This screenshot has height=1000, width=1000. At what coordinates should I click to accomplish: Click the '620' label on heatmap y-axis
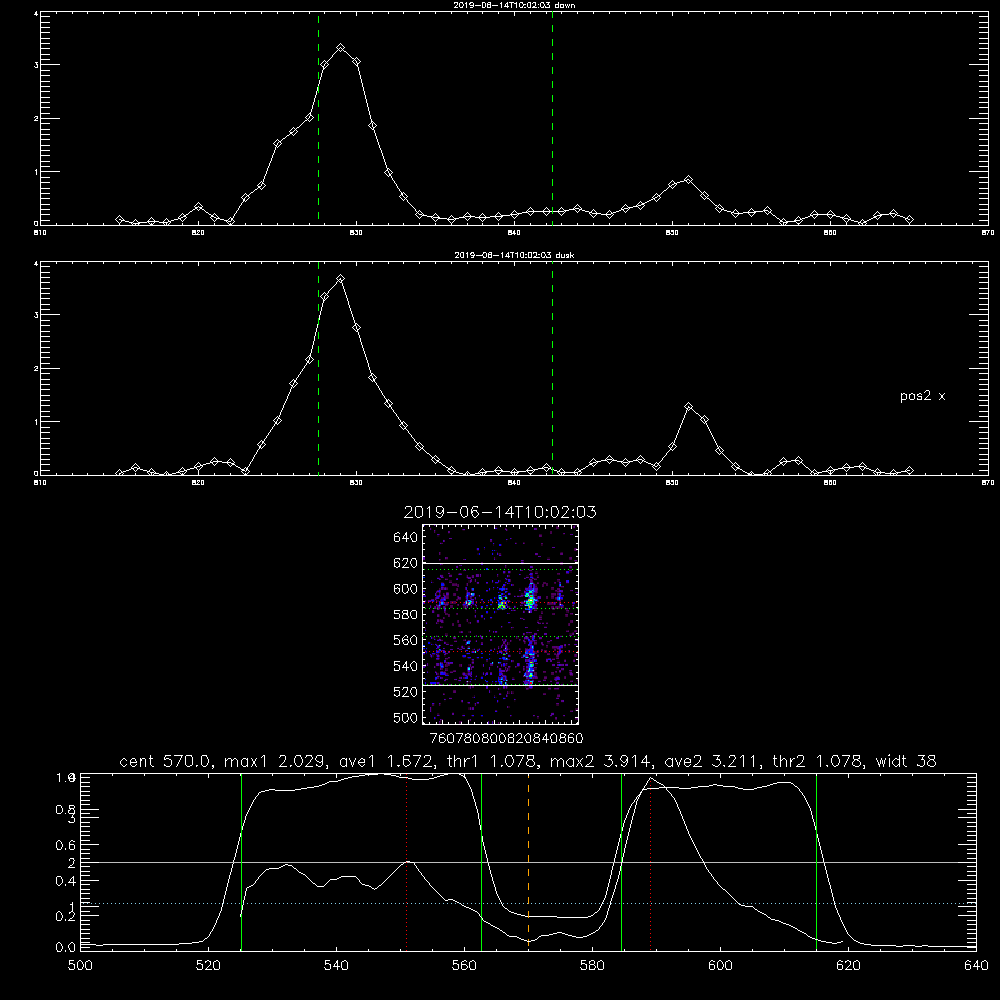click(406, 563)
